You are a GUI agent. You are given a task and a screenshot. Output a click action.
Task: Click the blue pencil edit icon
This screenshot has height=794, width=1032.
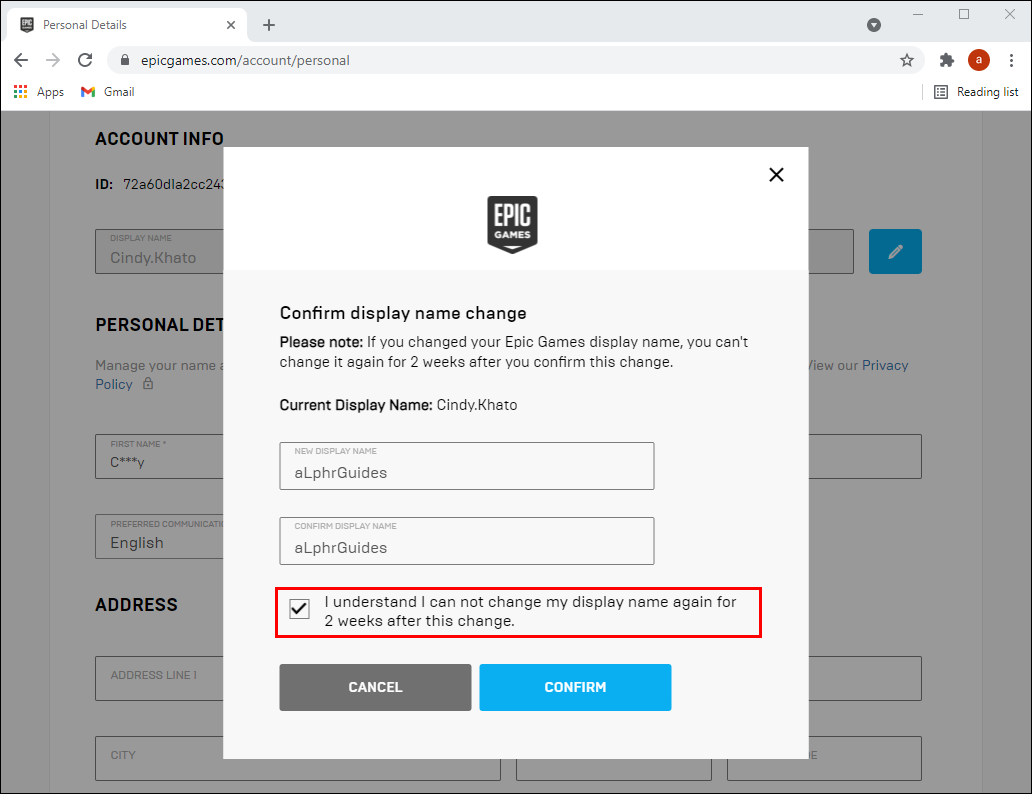pyautogui.click(x=895, y=251)
